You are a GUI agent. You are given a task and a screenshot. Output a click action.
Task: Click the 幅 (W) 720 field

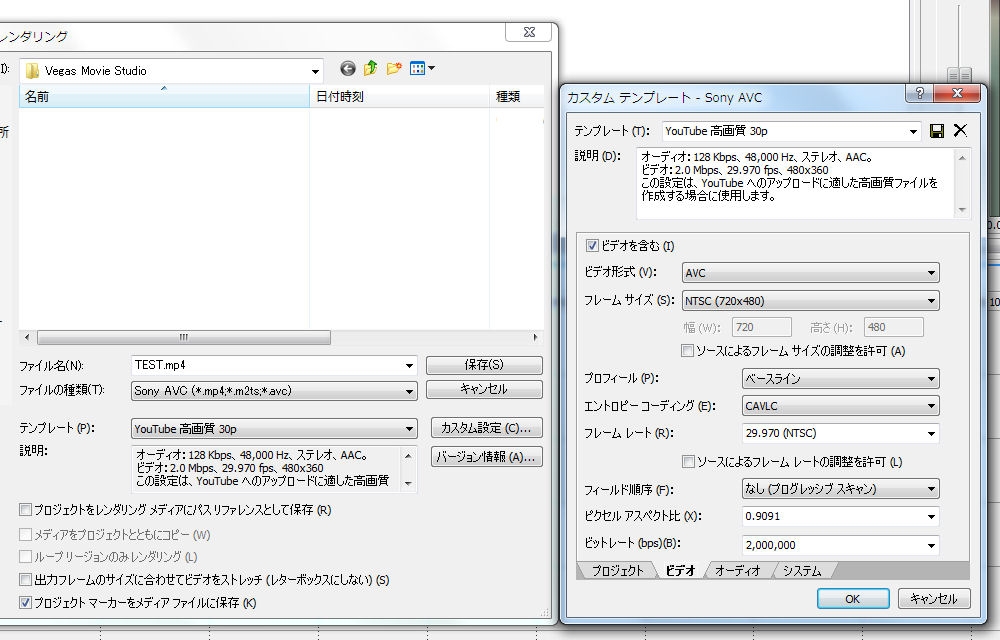[x=761, y=327]
